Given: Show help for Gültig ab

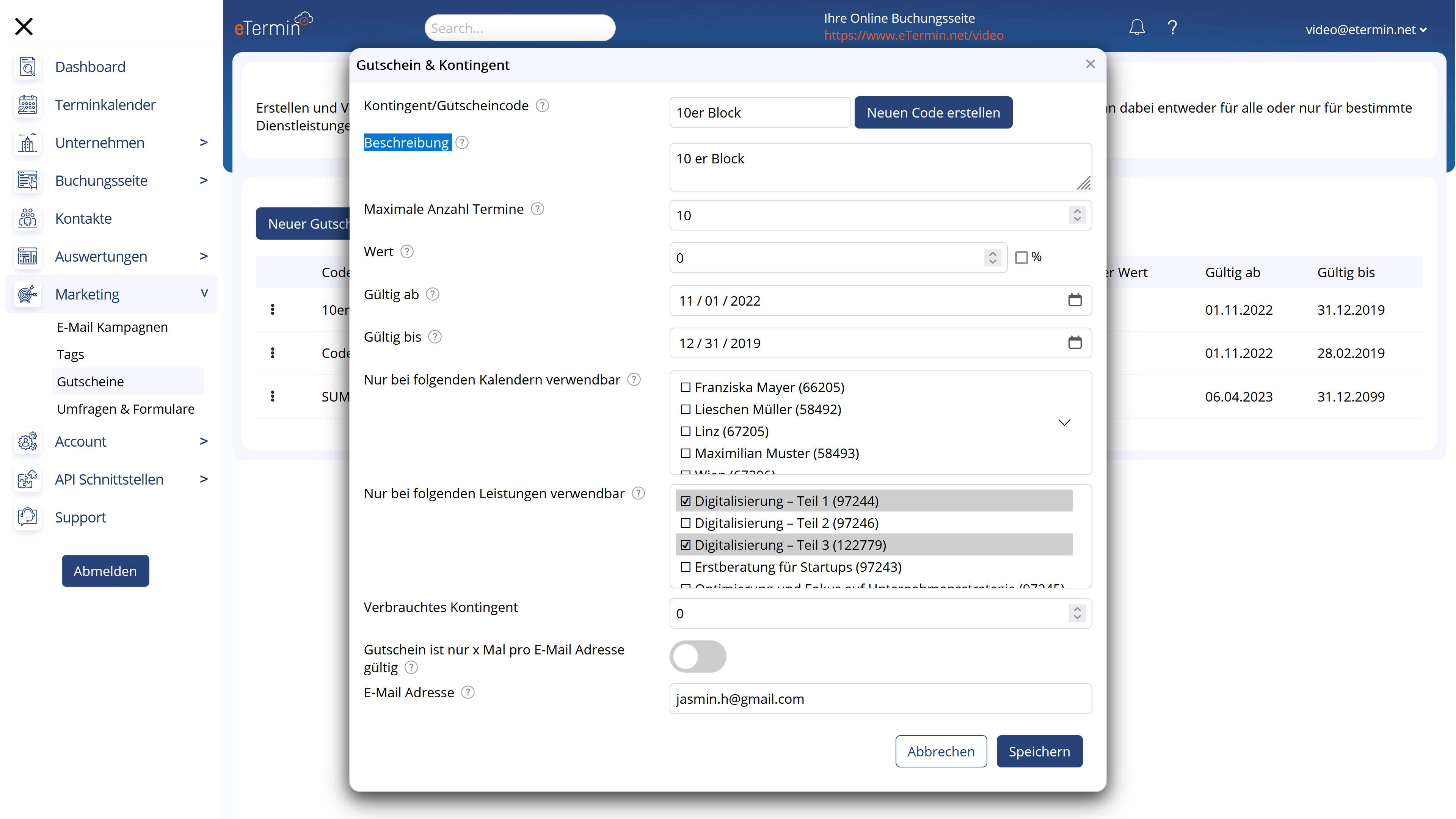Looking at the screenshot, I should point(432,295).
